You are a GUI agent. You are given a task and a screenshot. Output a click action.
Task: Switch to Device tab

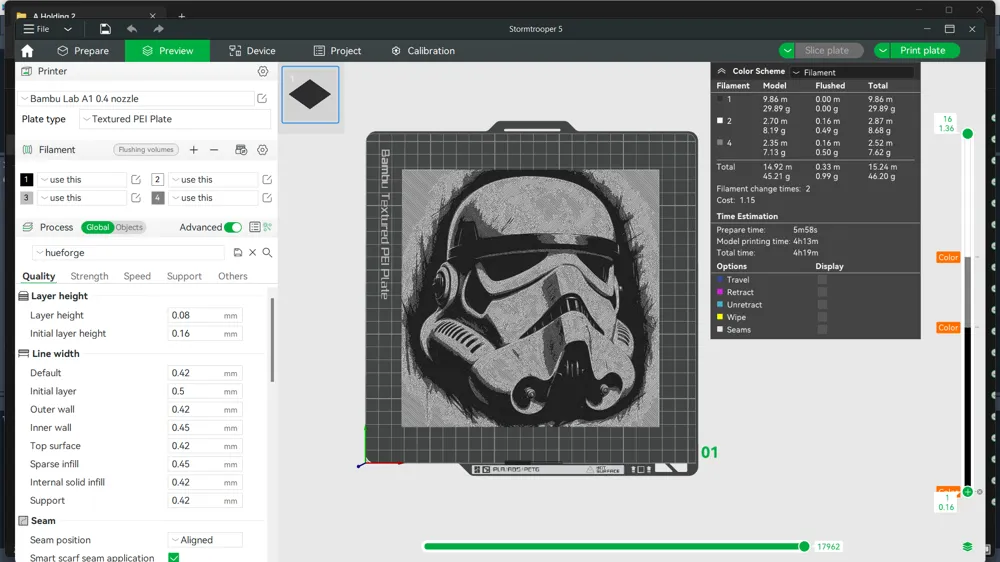[253, 51]
